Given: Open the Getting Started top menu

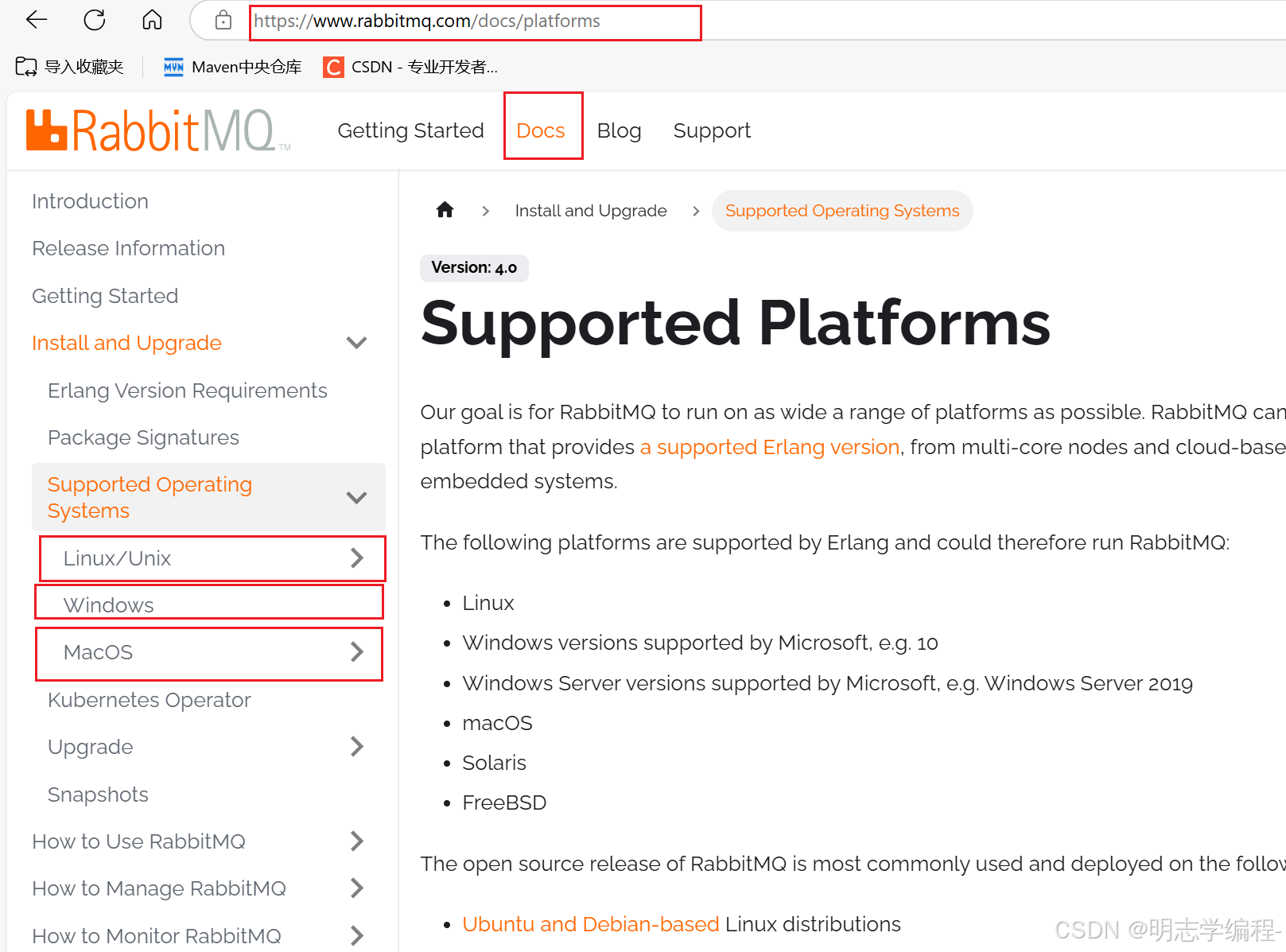Looking at the screenshot, I should pyautogui.click(x=410, y=130).
